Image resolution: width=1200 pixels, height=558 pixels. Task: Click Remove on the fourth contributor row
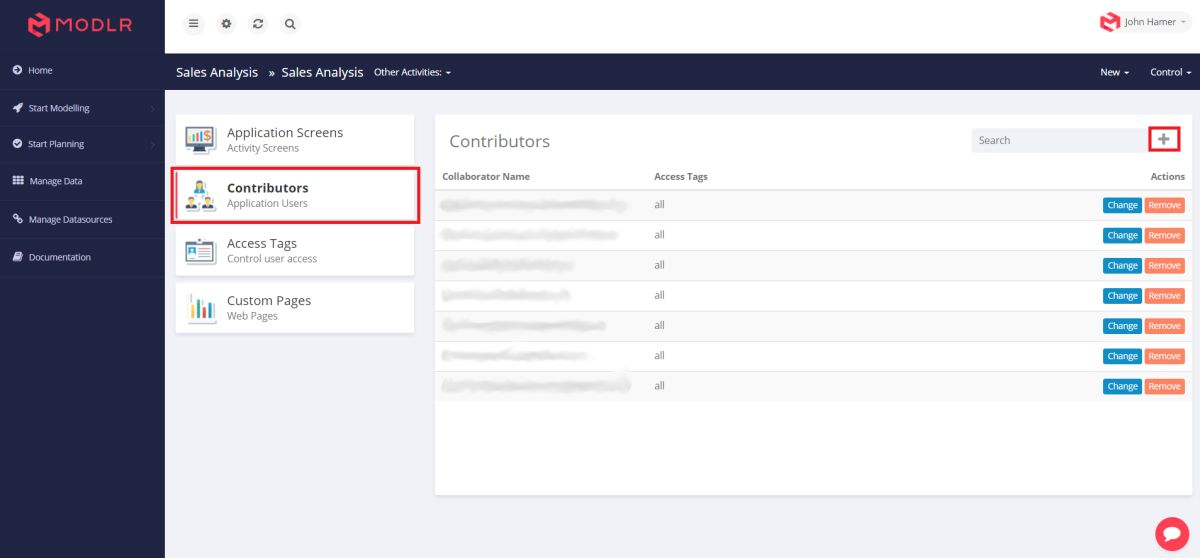[1164, 295]
